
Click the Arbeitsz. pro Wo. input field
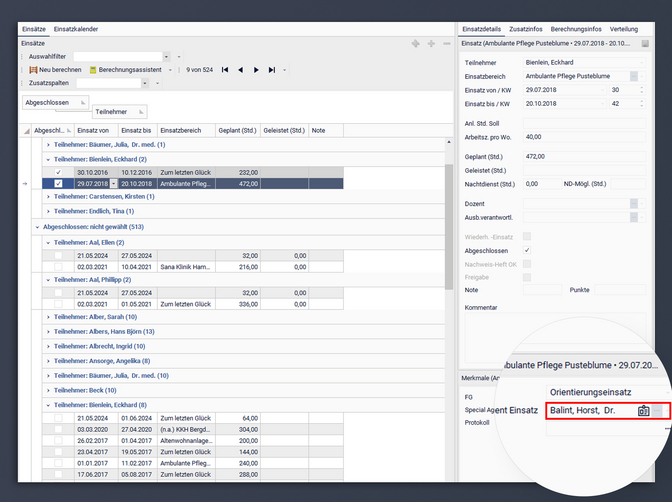click(583, 137)
